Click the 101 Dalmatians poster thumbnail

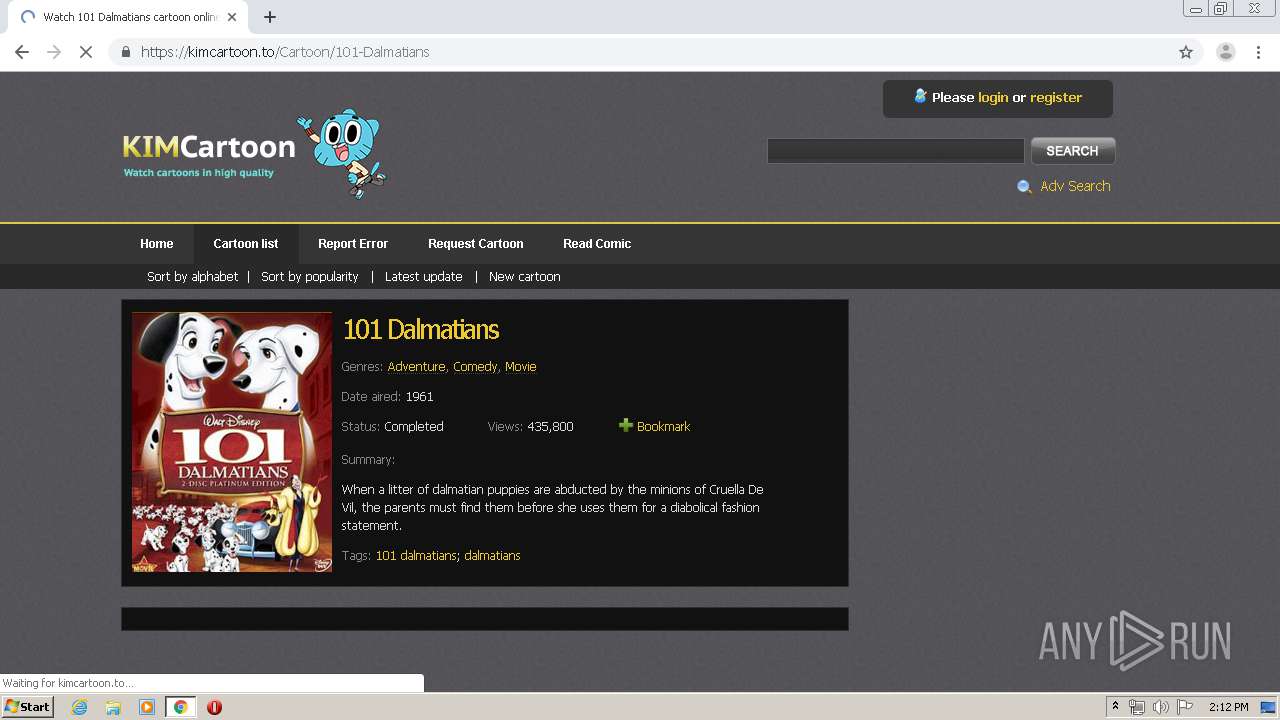232,442
